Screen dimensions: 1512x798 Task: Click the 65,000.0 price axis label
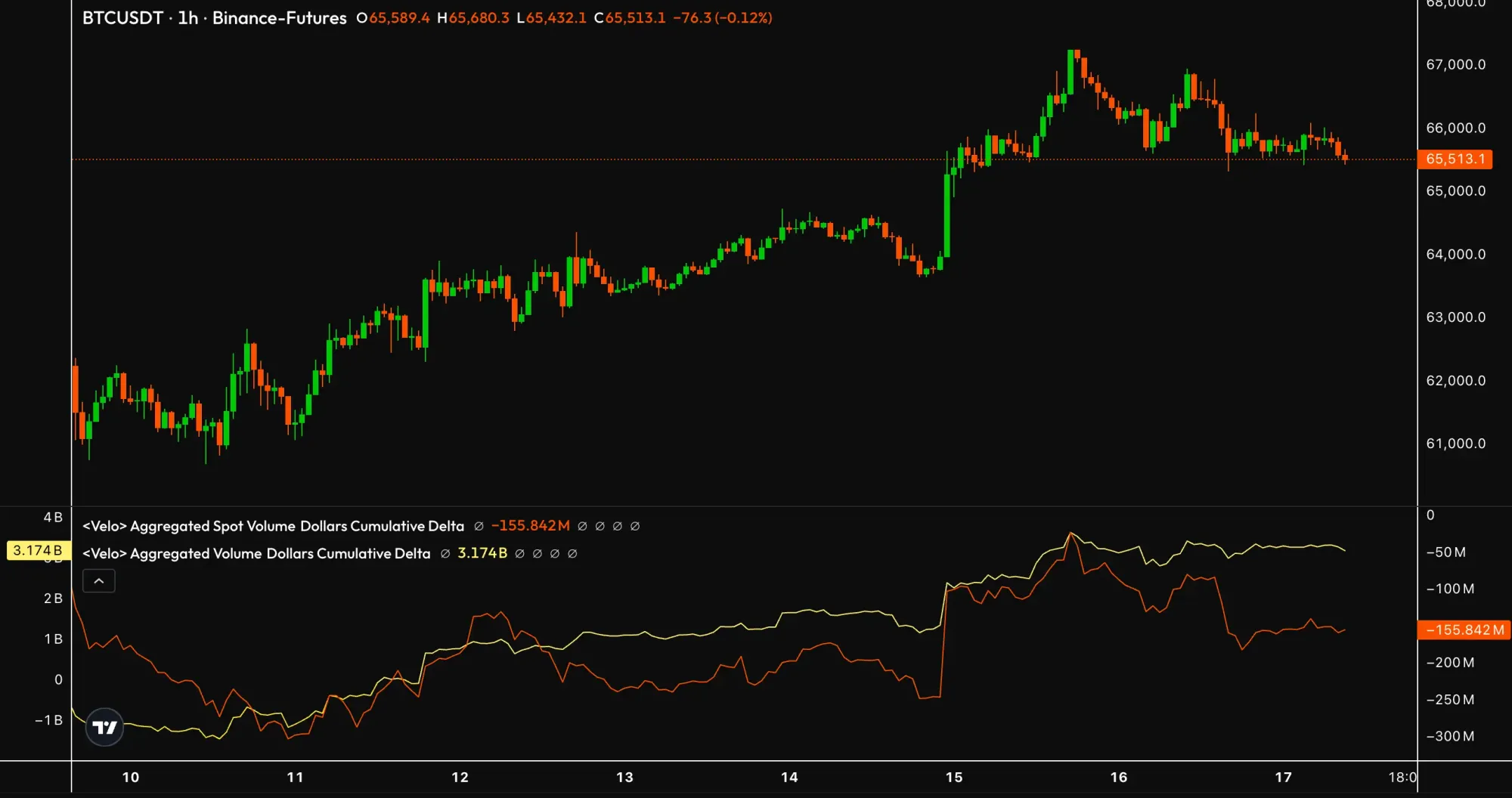click(x=1456, y=191)
